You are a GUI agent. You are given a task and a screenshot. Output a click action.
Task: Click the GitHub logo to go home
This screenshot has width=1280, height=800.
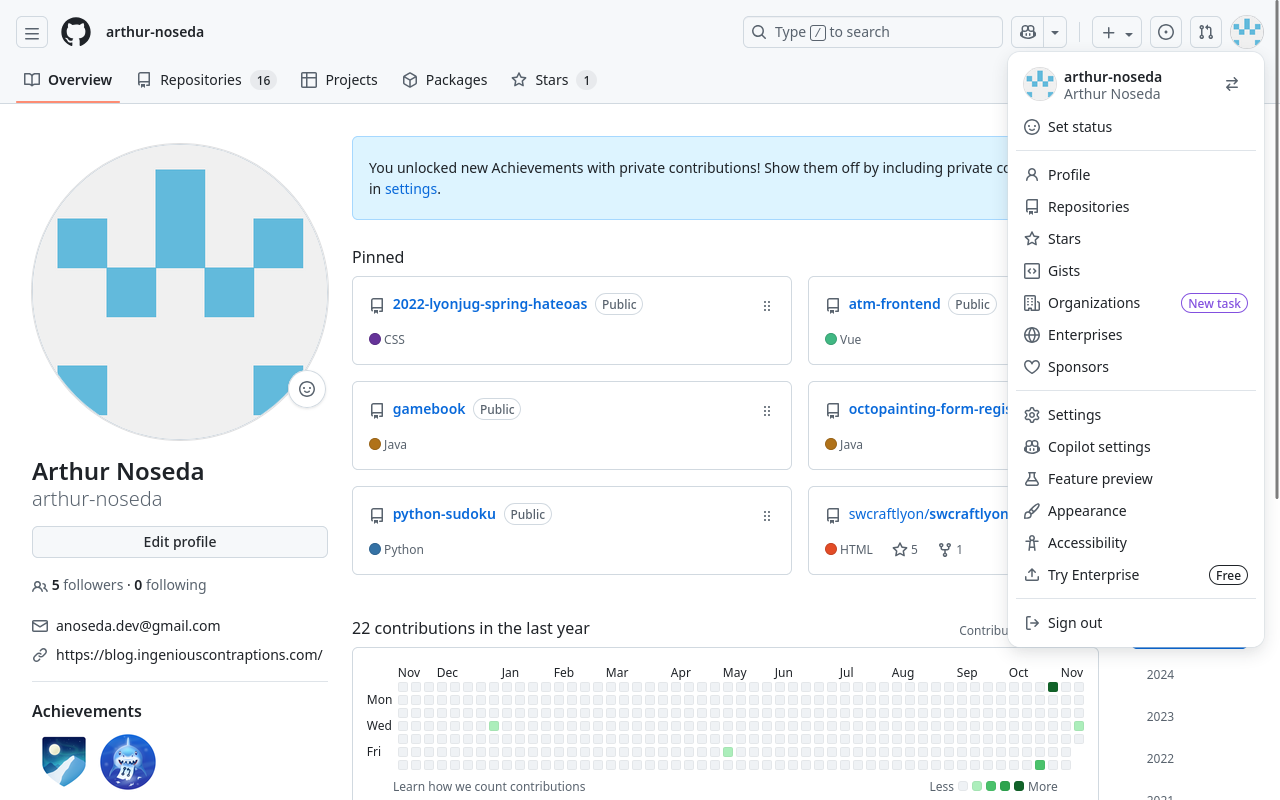[75, 31]
